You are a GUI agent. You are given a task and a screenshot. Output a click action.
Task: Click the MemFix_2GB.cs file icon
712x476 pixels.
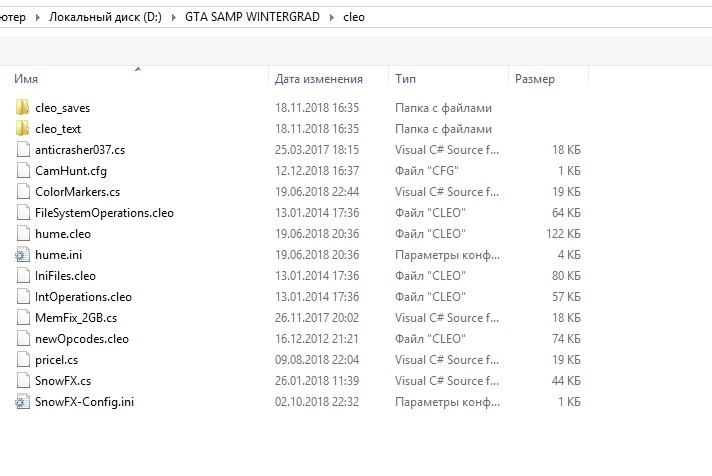click(23, 317)
